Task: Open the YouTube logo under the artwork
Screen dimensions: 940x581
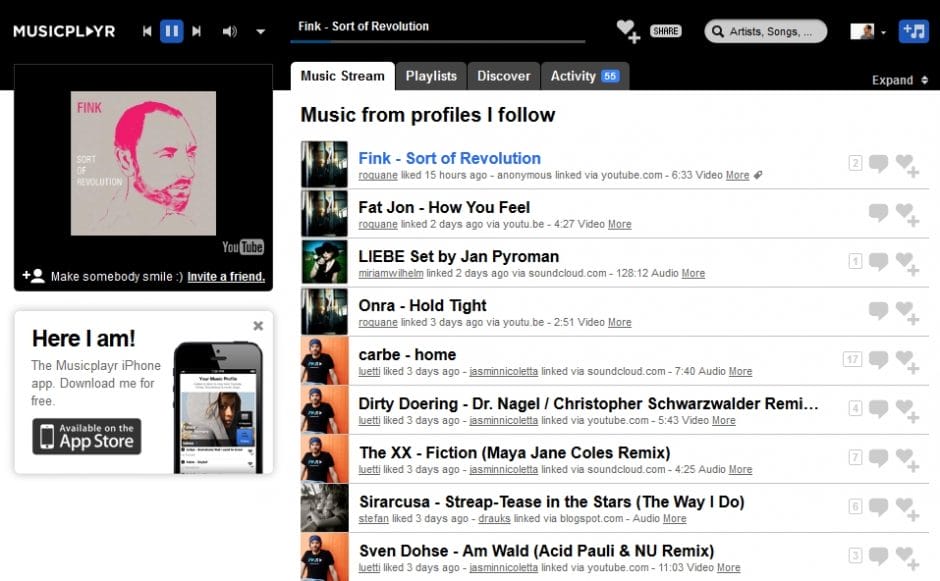Action: [x=243, y=247]
